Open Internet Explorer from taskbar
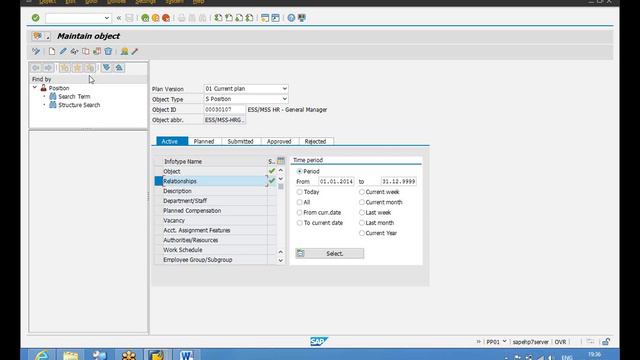The width and height of the screenshot is (640, 360). (x=42, y=355)
